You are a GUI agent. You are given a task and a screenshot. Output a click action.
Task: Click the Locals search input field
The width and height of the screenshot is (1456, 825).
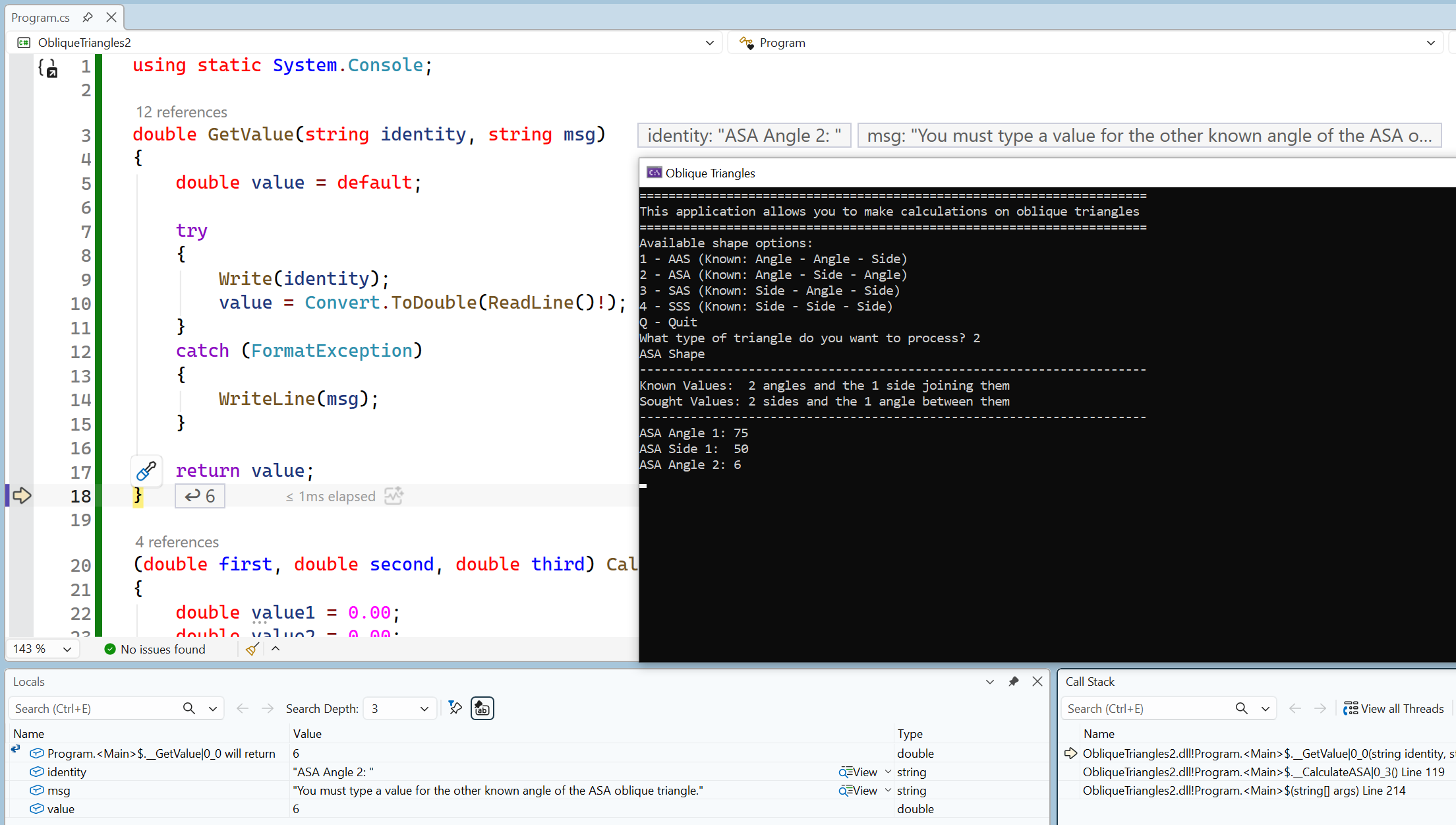tap(96, 708)
